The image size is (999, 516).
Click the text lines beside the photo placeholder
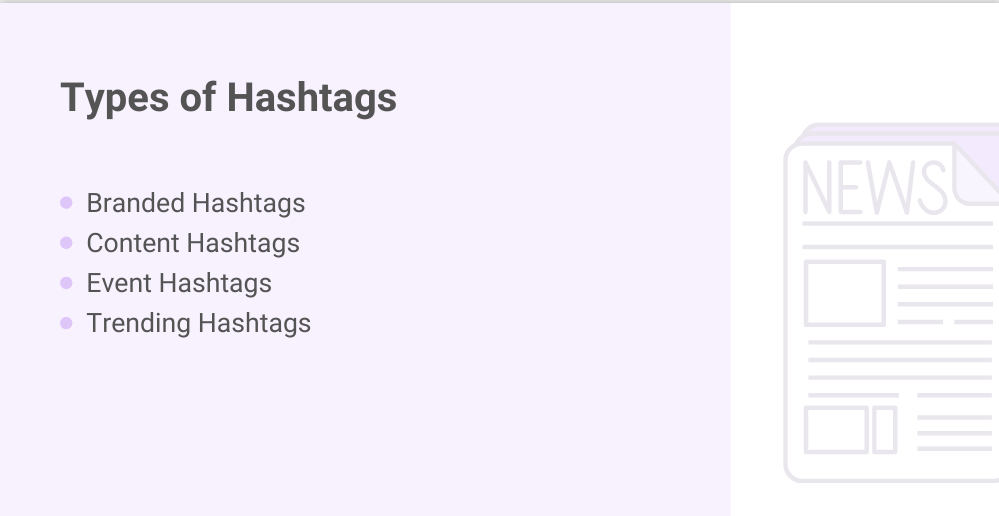click(x=944, y=295)
